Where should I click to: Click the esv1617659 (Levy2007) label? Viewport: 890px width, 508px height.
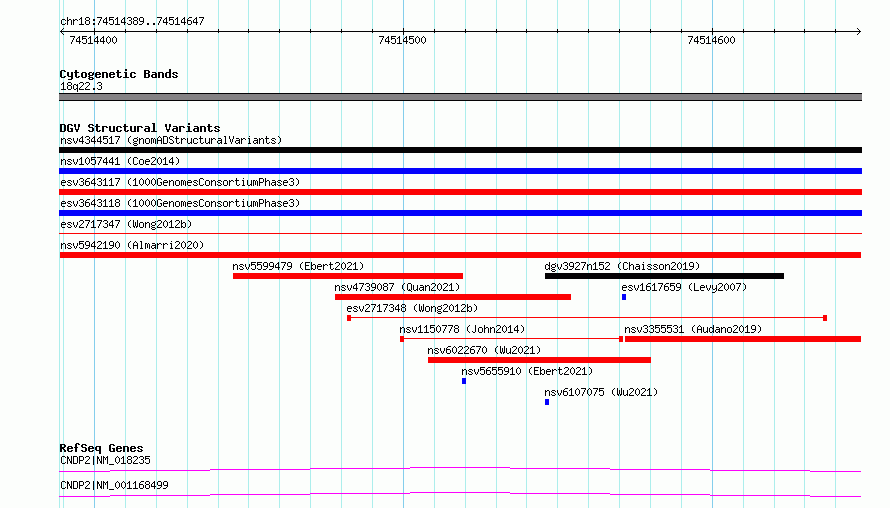pos(684,287)
